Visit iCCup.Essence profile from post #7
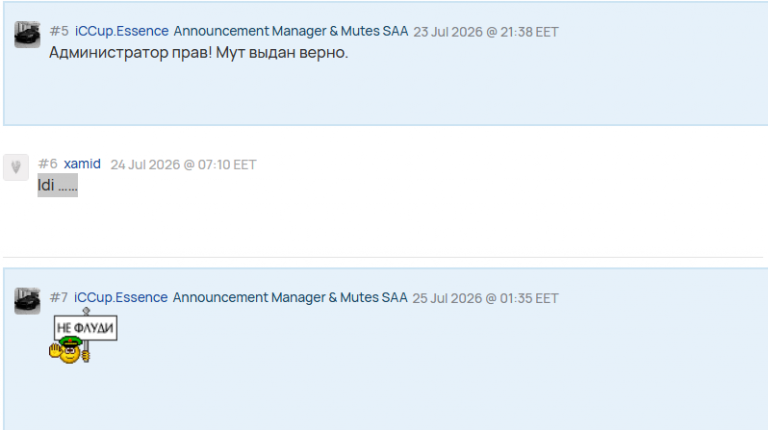The height and width of the screenshot is (430, 768). 121,297
